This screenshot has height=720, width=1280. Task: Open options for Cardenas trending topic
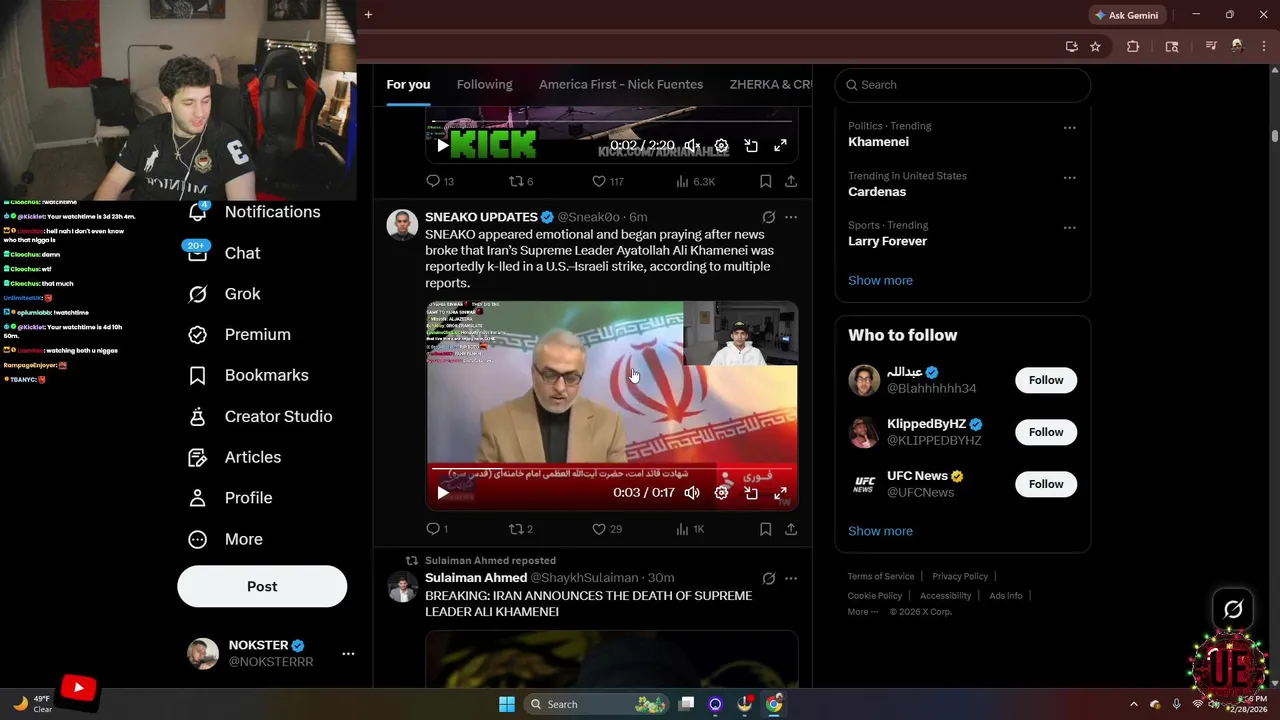pos(1069,178)
